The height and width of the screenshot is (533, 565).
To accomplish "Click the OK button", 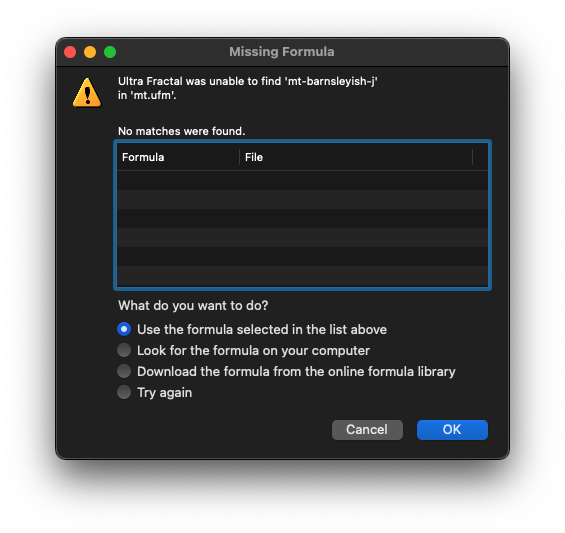I will [x=452, y=430].
